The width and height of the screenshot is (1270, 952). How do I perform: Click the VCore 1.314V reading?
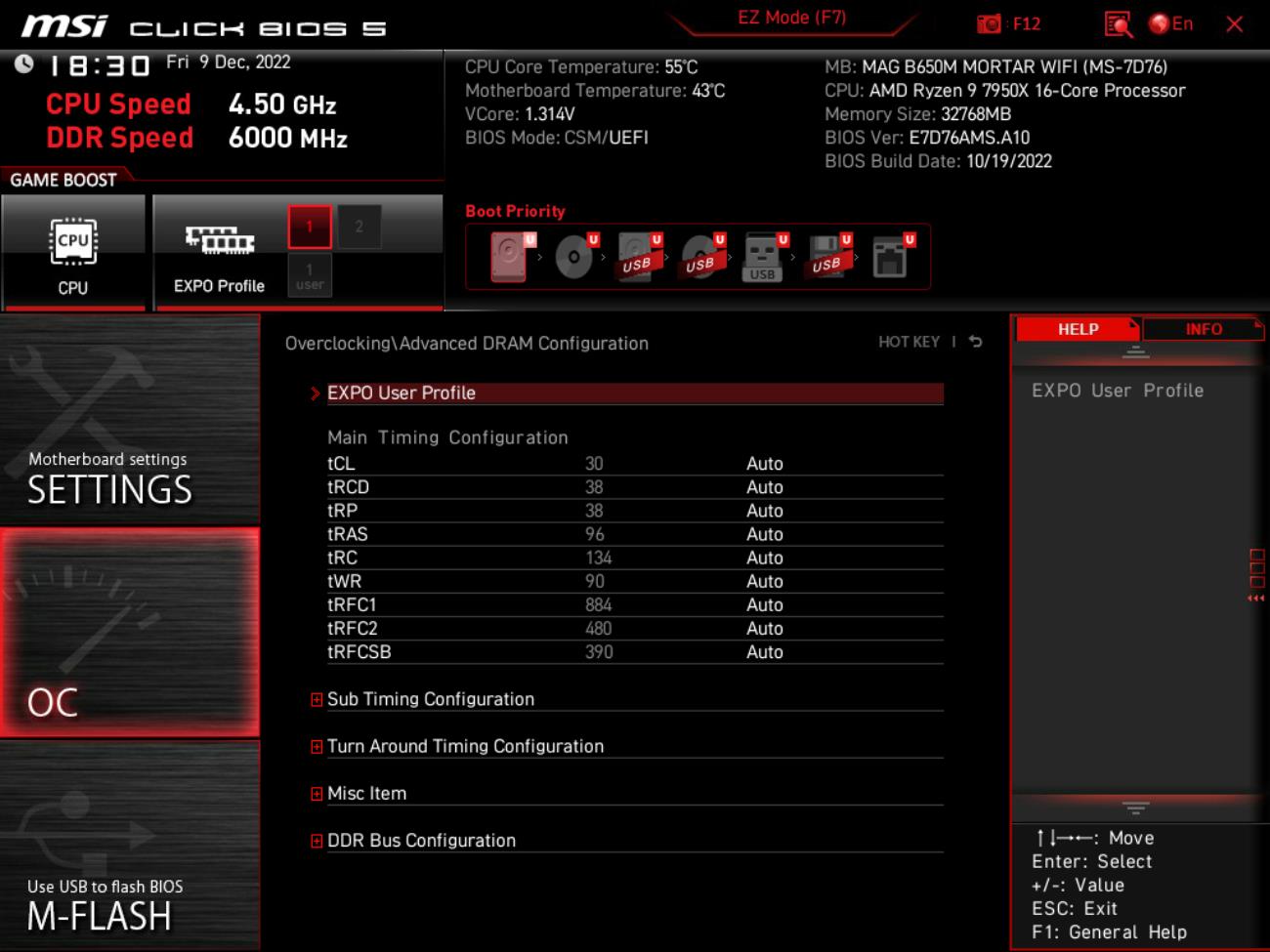coord(520,114)
